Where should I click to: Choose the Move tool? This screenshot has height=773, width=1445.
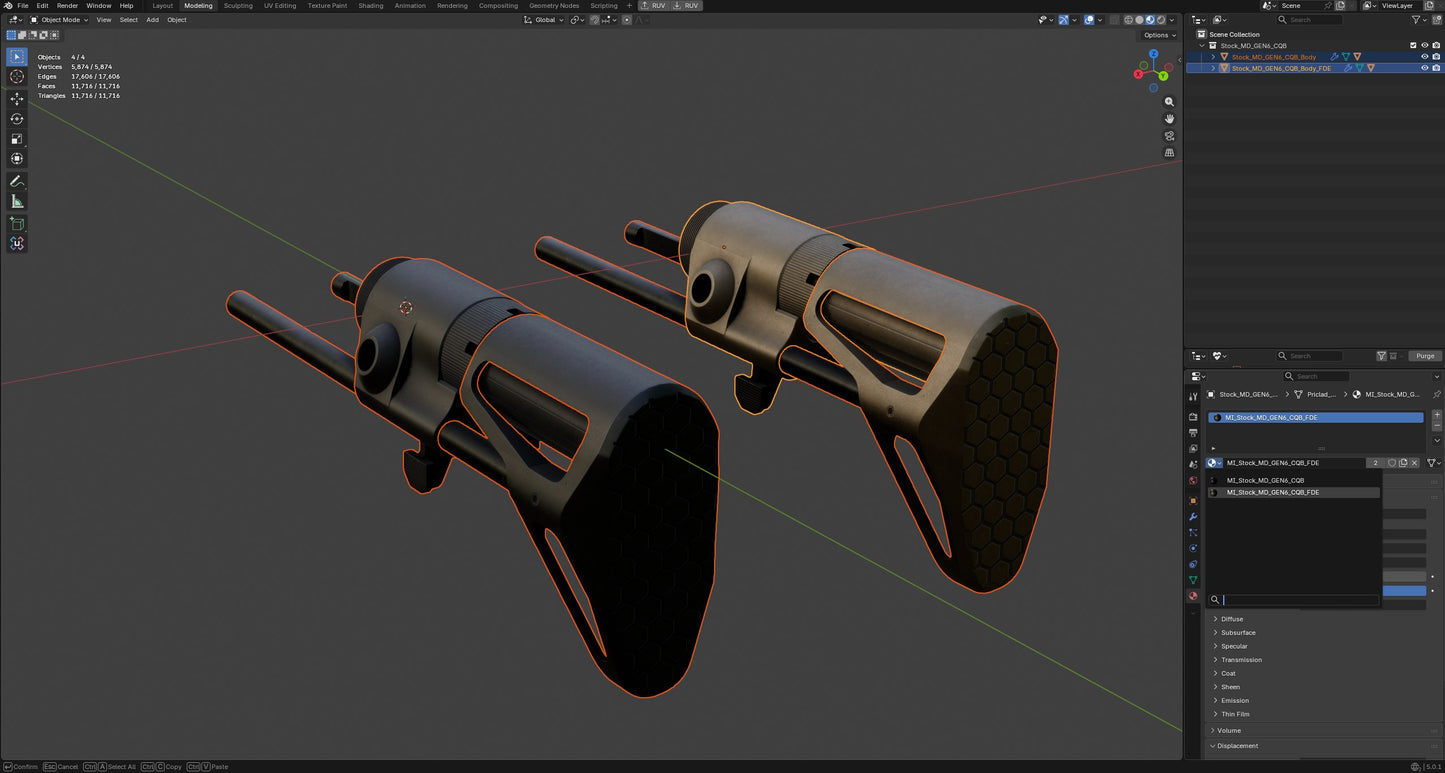point(17,99)
